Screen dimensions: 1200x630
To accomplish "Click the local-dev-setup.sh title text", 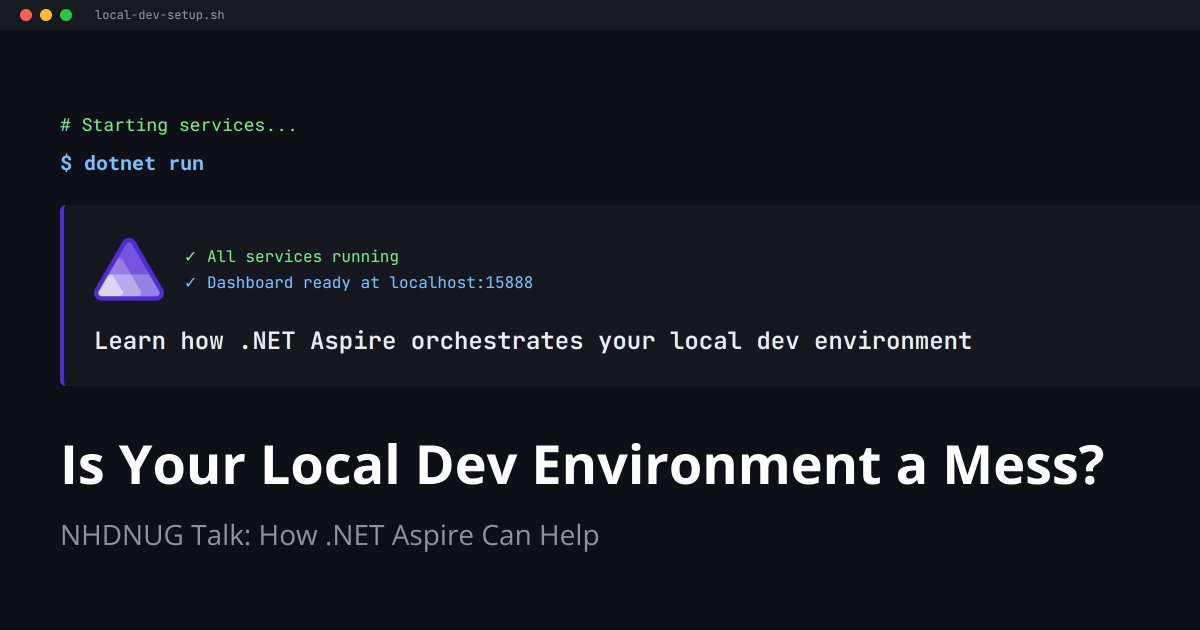I will [x=160, y=15].
